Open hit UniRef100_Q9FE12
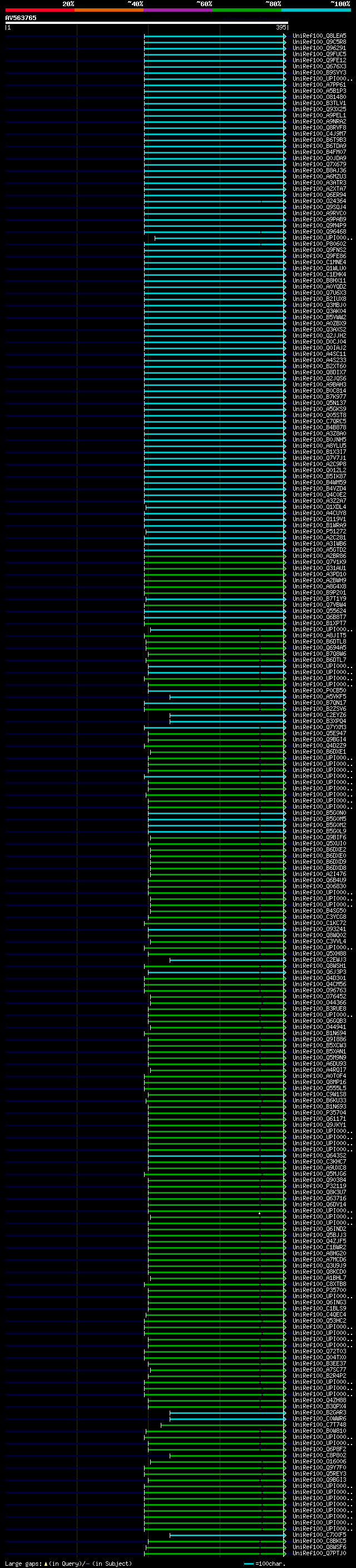 coord(319,60)
